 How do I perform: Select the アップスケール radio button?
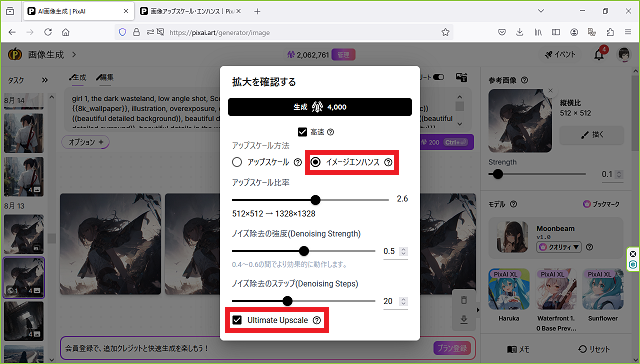(237, 162)
